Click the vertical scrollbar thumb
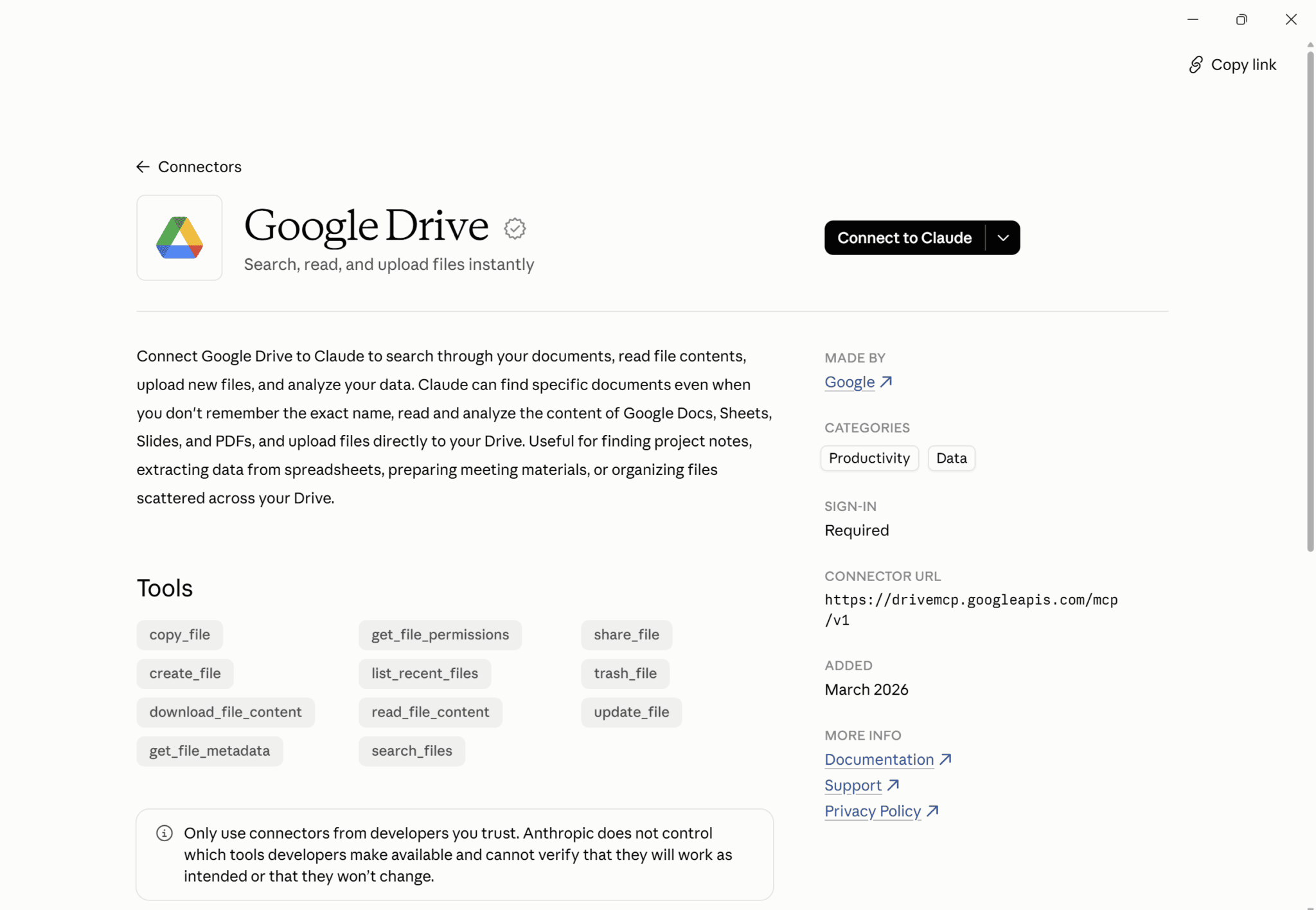 click(1310, 302)
